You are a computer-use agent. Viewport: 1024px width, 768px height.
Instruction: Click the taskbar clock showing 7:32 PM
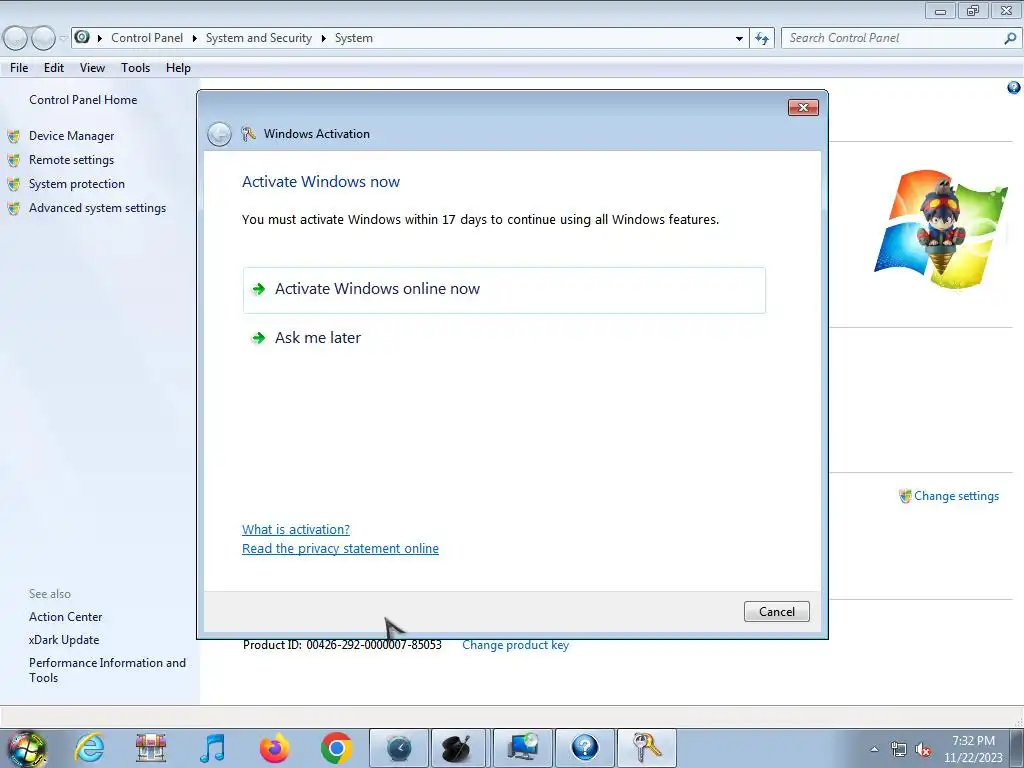973,749
